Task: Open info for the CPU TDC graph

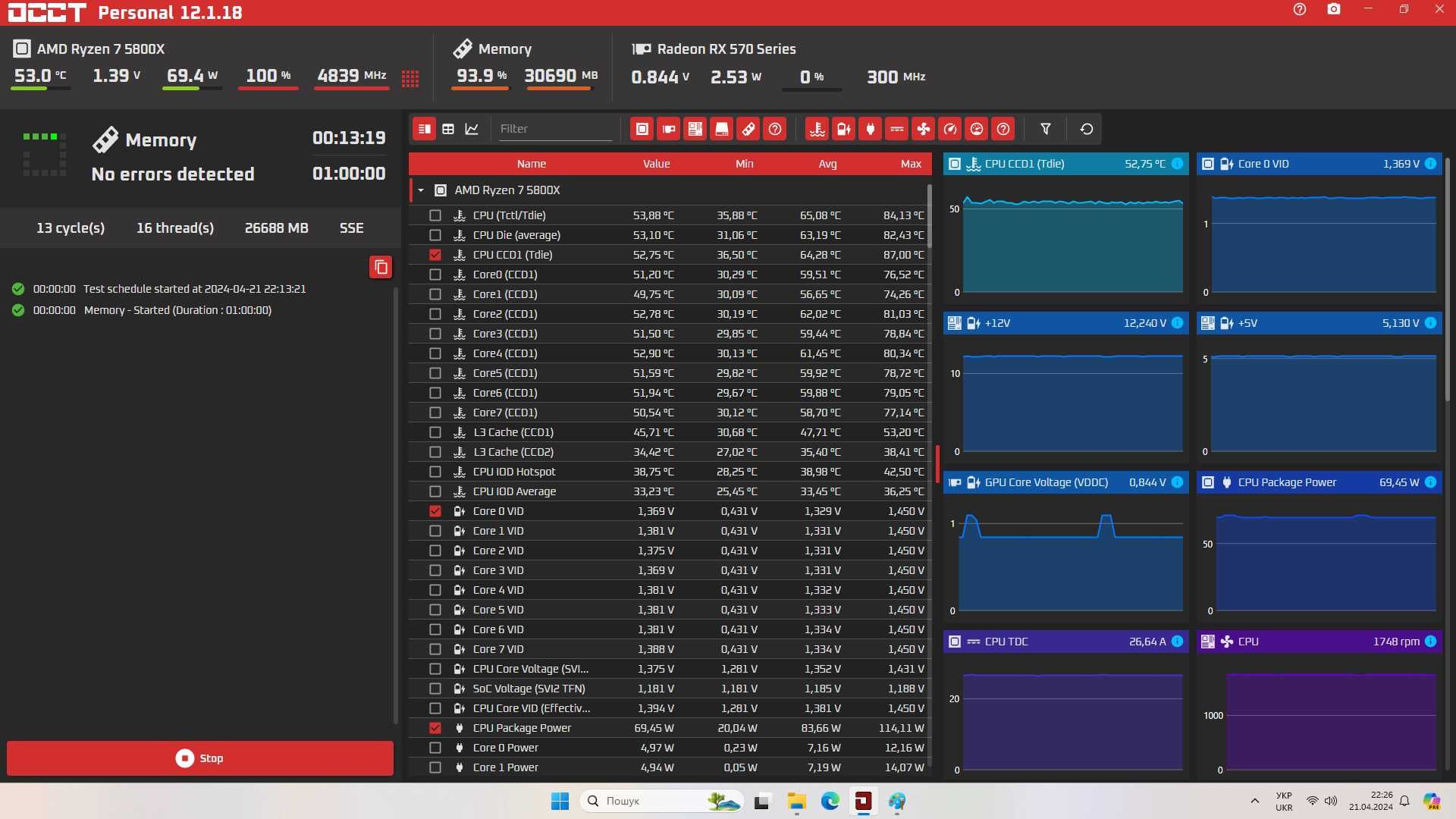Action: click(1177, 642)
